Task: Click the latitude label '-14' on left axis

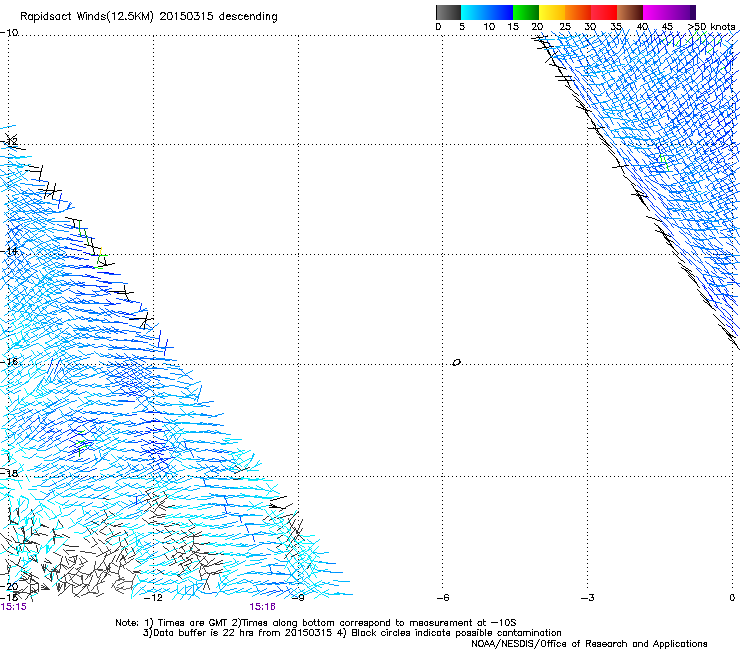Action: (10, 251)
